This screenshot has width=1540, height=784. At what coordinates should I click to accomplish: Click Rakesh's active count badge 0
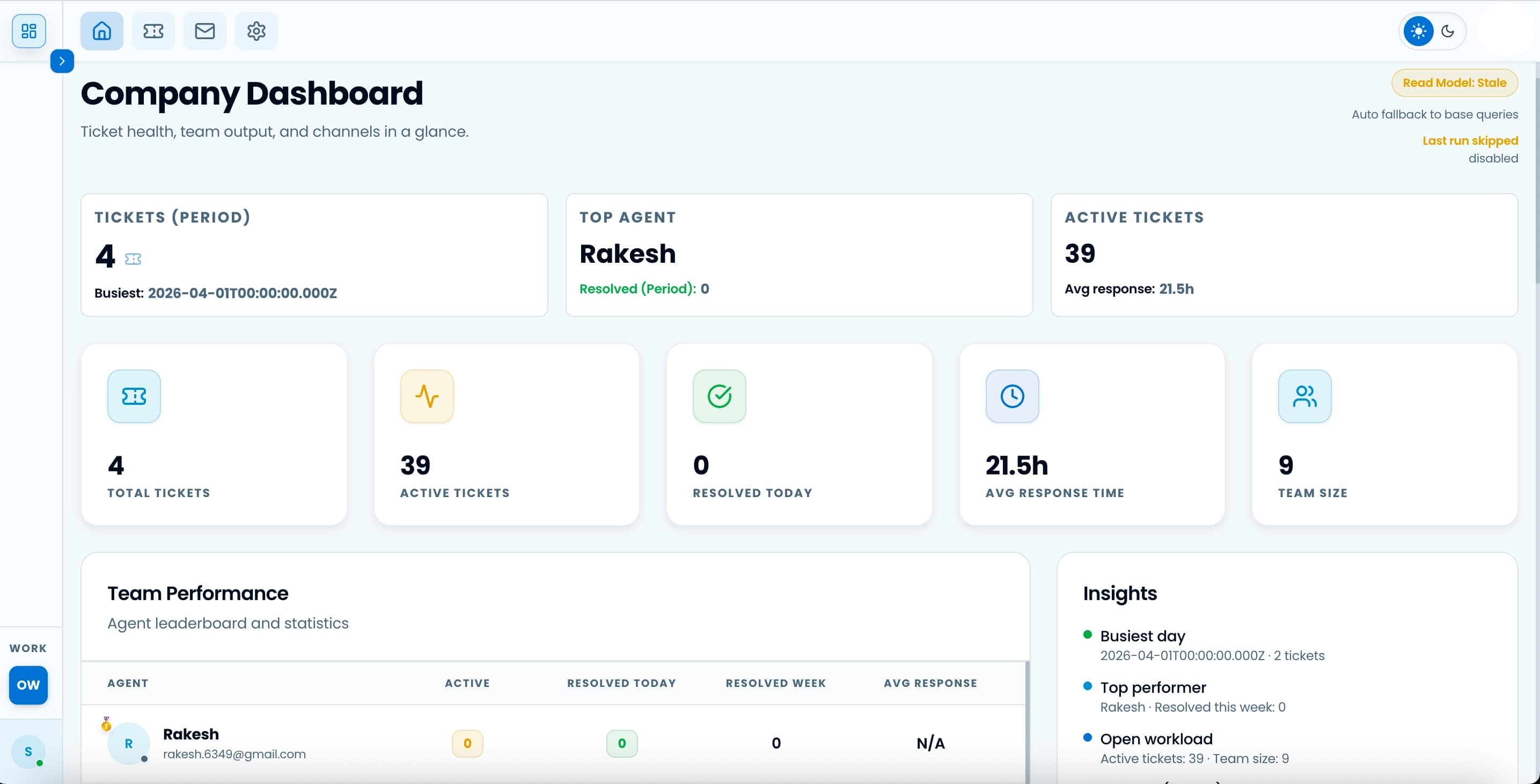[x=467, y=743]
